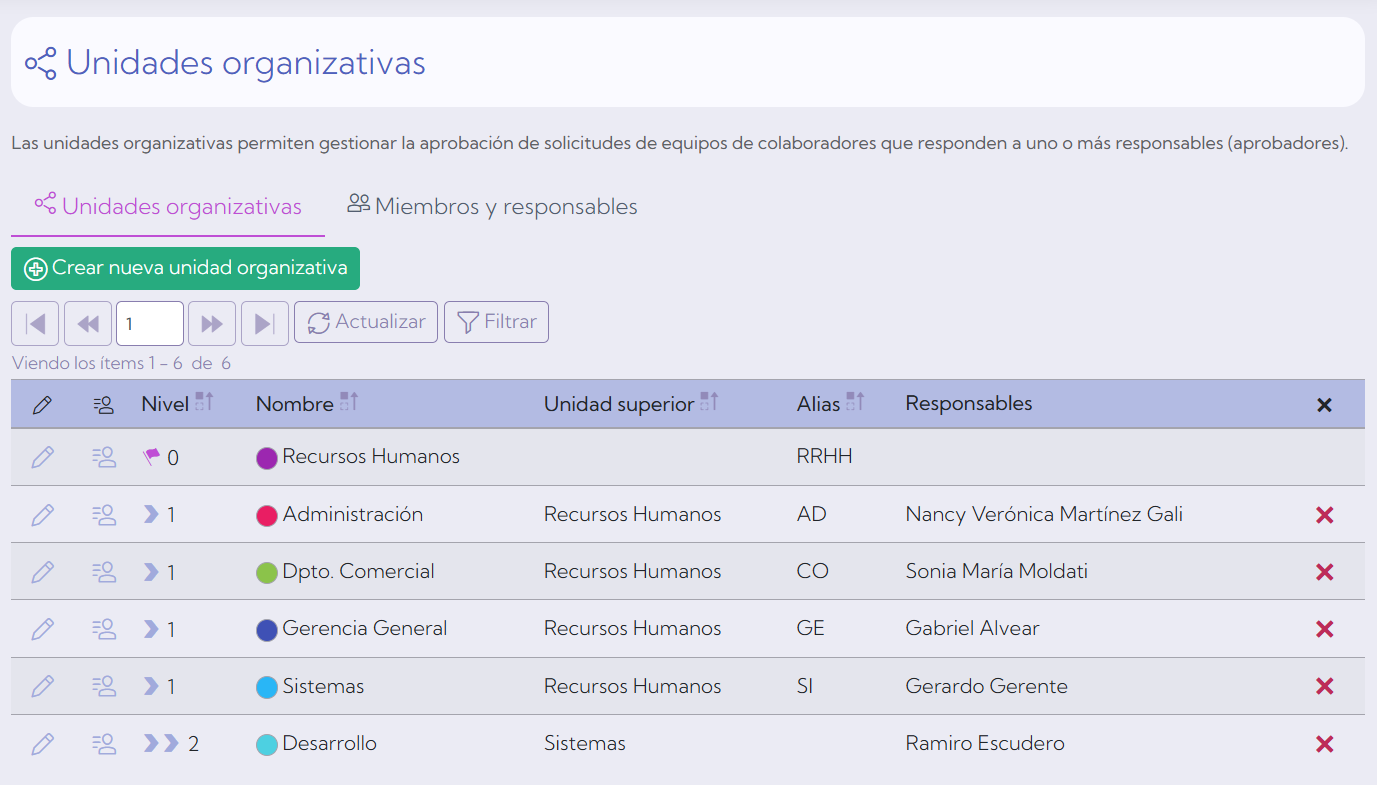
Task: Edit the Gerencia General row pencil icon
Action: tap(42, 629)
